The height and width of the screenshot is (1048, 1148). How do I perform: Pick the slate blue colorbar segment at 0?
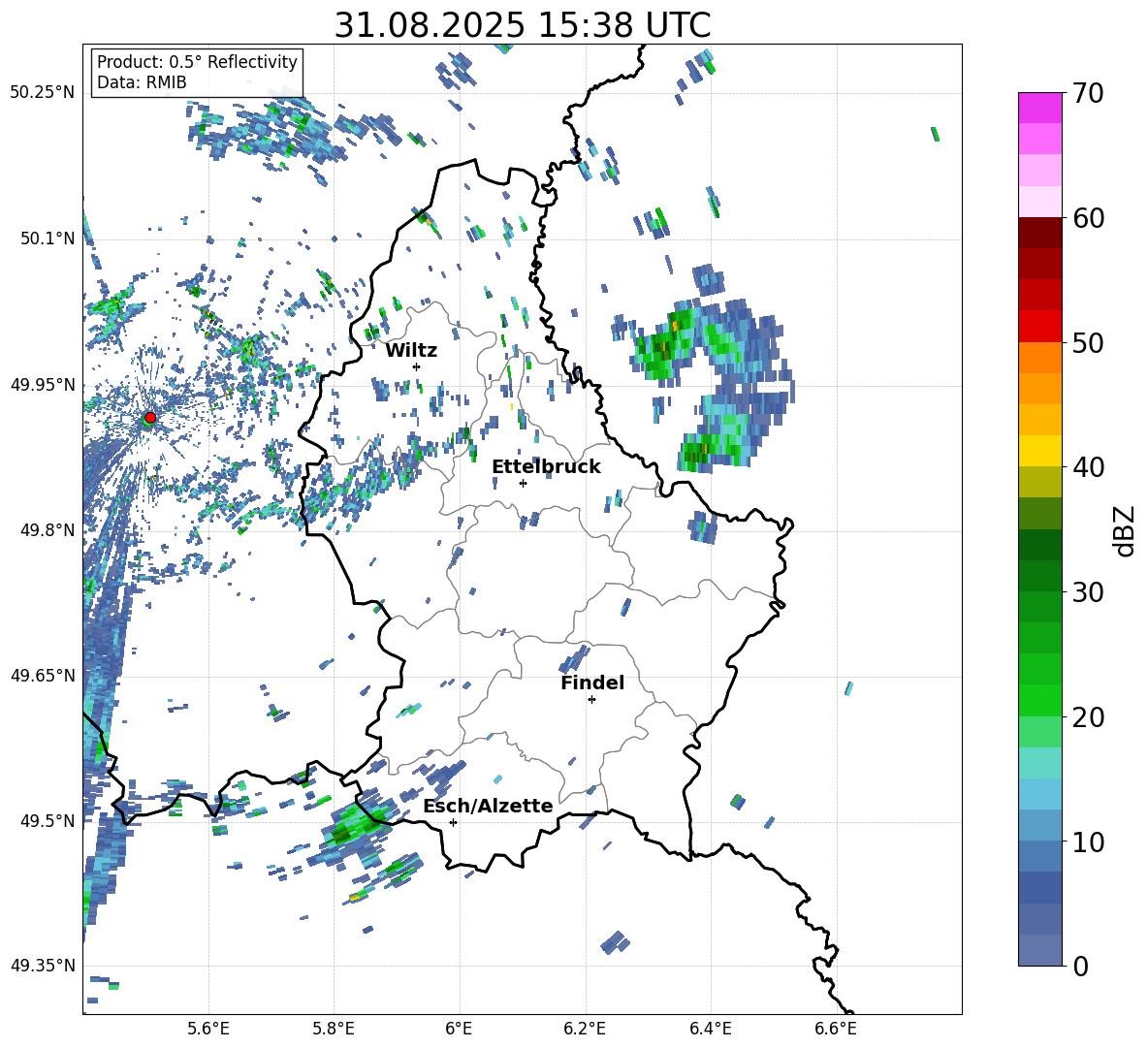click(x=1040, y=950)
